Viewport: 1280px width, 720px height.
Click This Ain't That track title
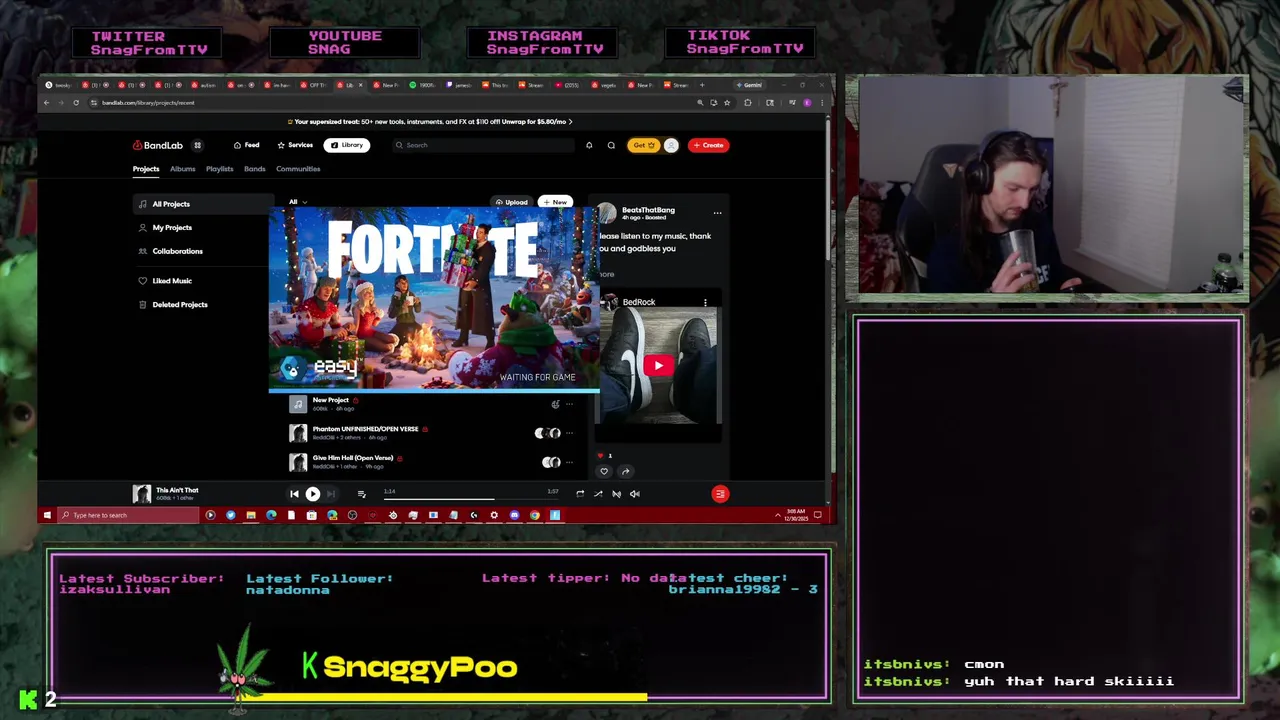[x=177, y=490]
